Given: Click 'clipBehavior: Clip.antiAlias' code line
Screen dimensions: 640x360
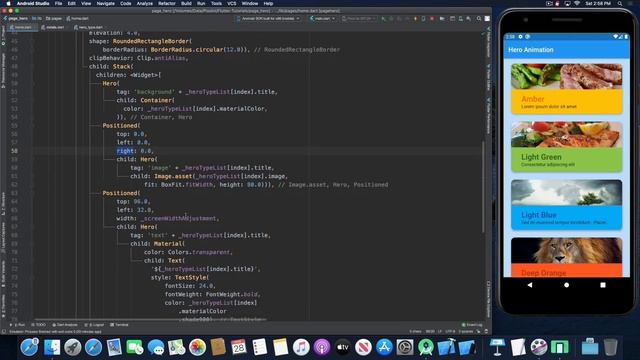Looking at the screenshot, I should [x=139, y=58].
